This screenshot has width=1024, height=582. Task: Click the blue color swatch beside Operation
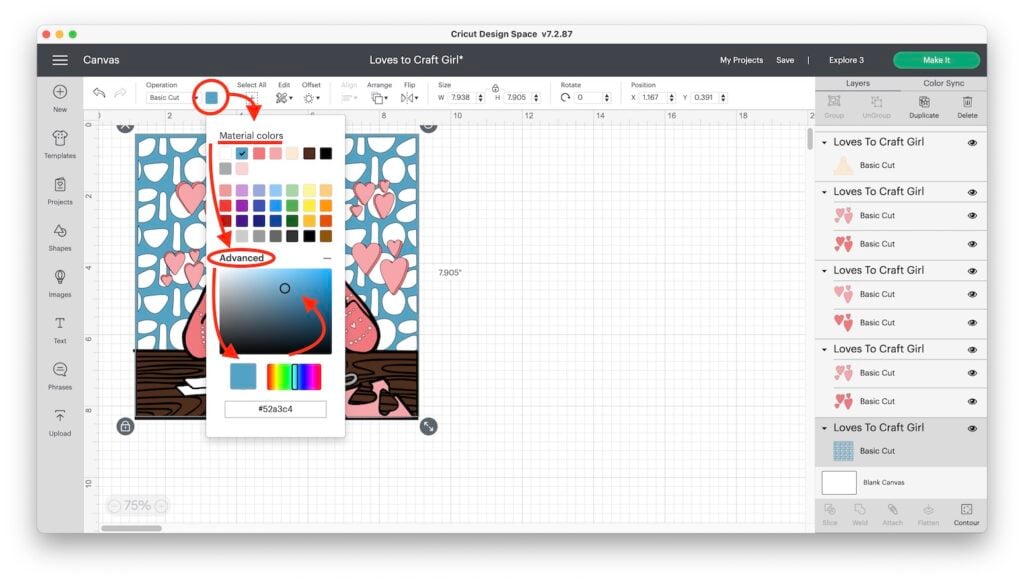coord(212,98)
